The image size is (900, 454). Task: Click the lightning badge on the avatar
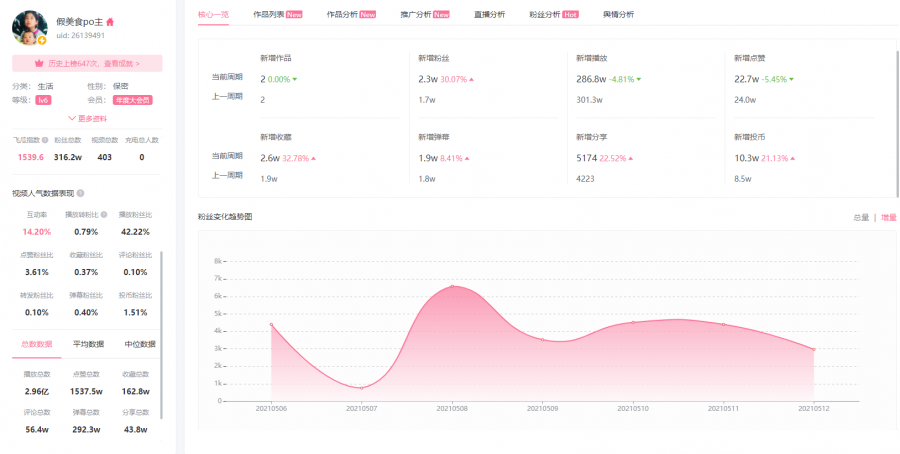click(42, 40)
